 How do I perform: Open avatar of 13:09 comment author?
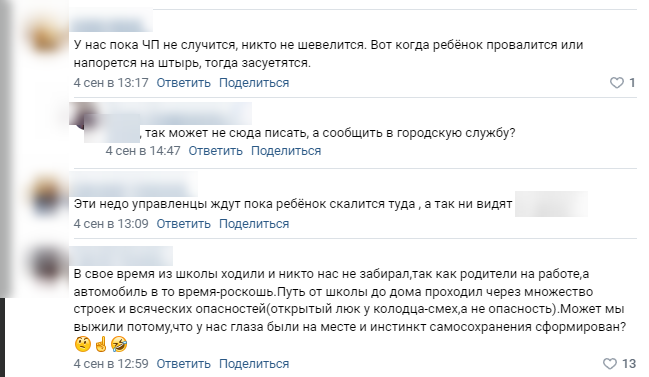pyautogui.click(x=47, y=195)
